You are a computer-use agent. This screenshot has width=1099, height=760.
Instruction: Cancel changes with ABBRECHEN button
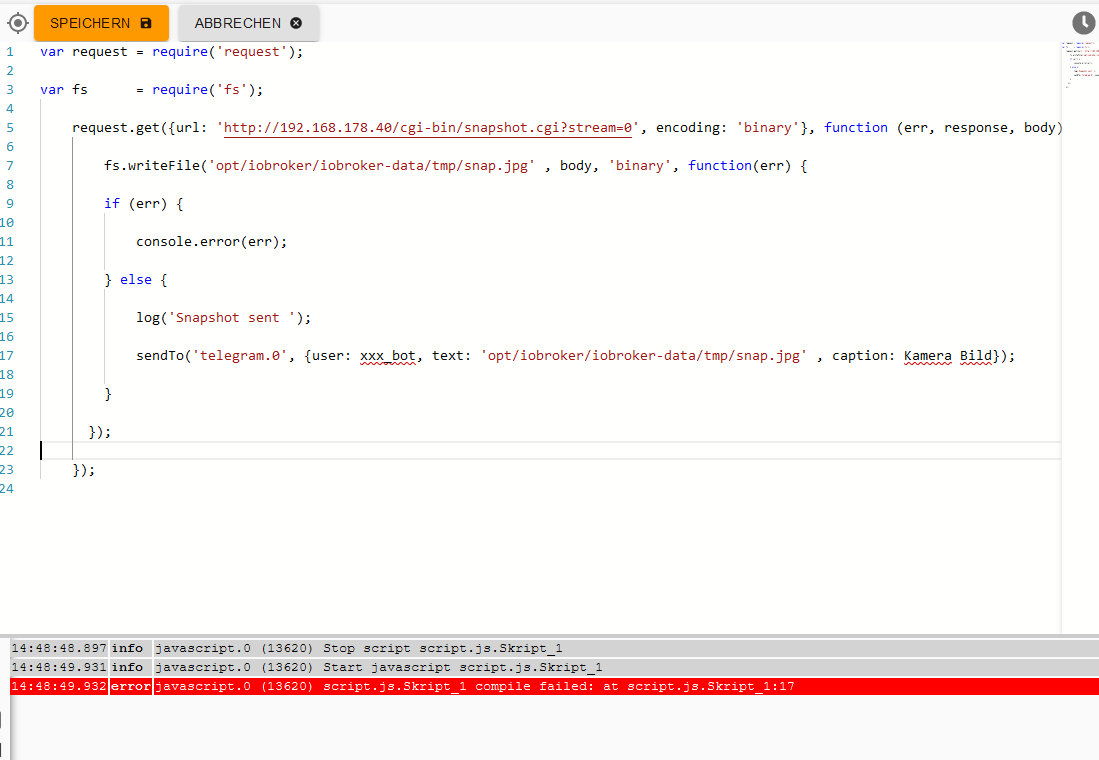pos(249,23)
